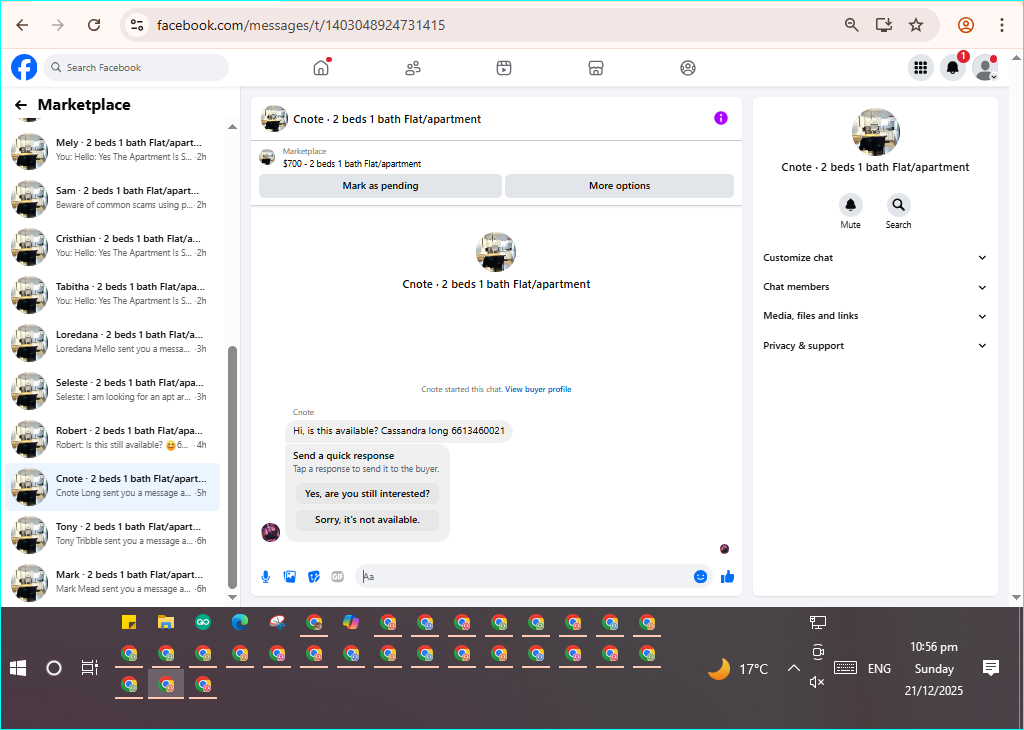Go back using the Marketplace back arrow
The height and width of the screenshot is (730, 1024).
click(21, 105)
